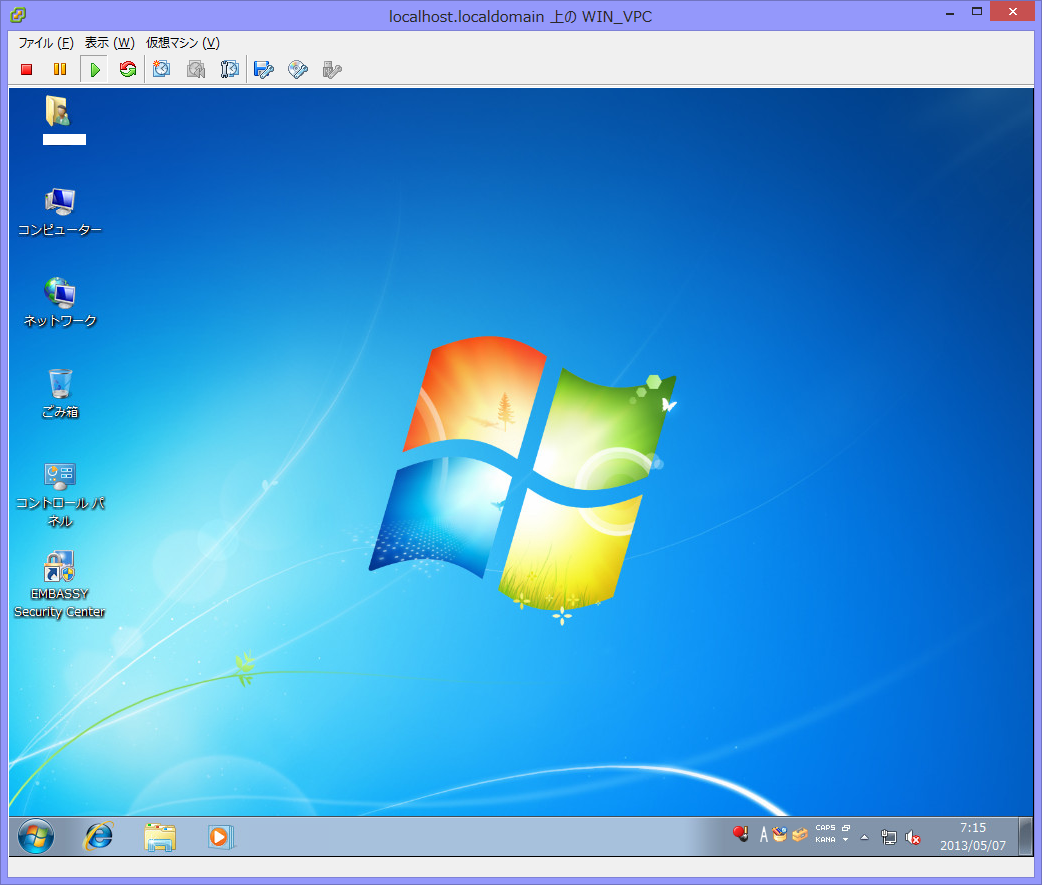
Task: Show hidden tray icons arrow
Action: (x=865, y=837)
